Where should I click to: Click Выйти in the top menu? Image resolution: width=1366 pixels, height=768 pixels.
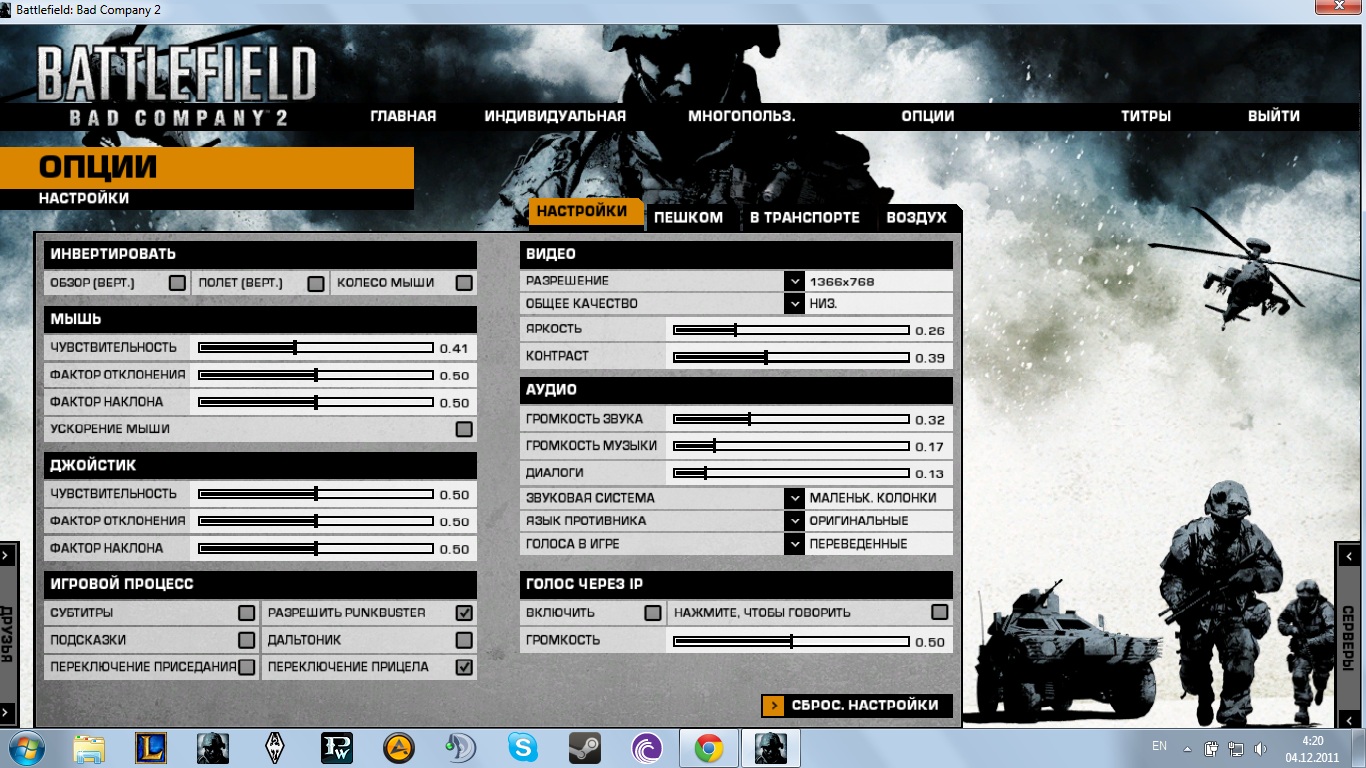1273,116
